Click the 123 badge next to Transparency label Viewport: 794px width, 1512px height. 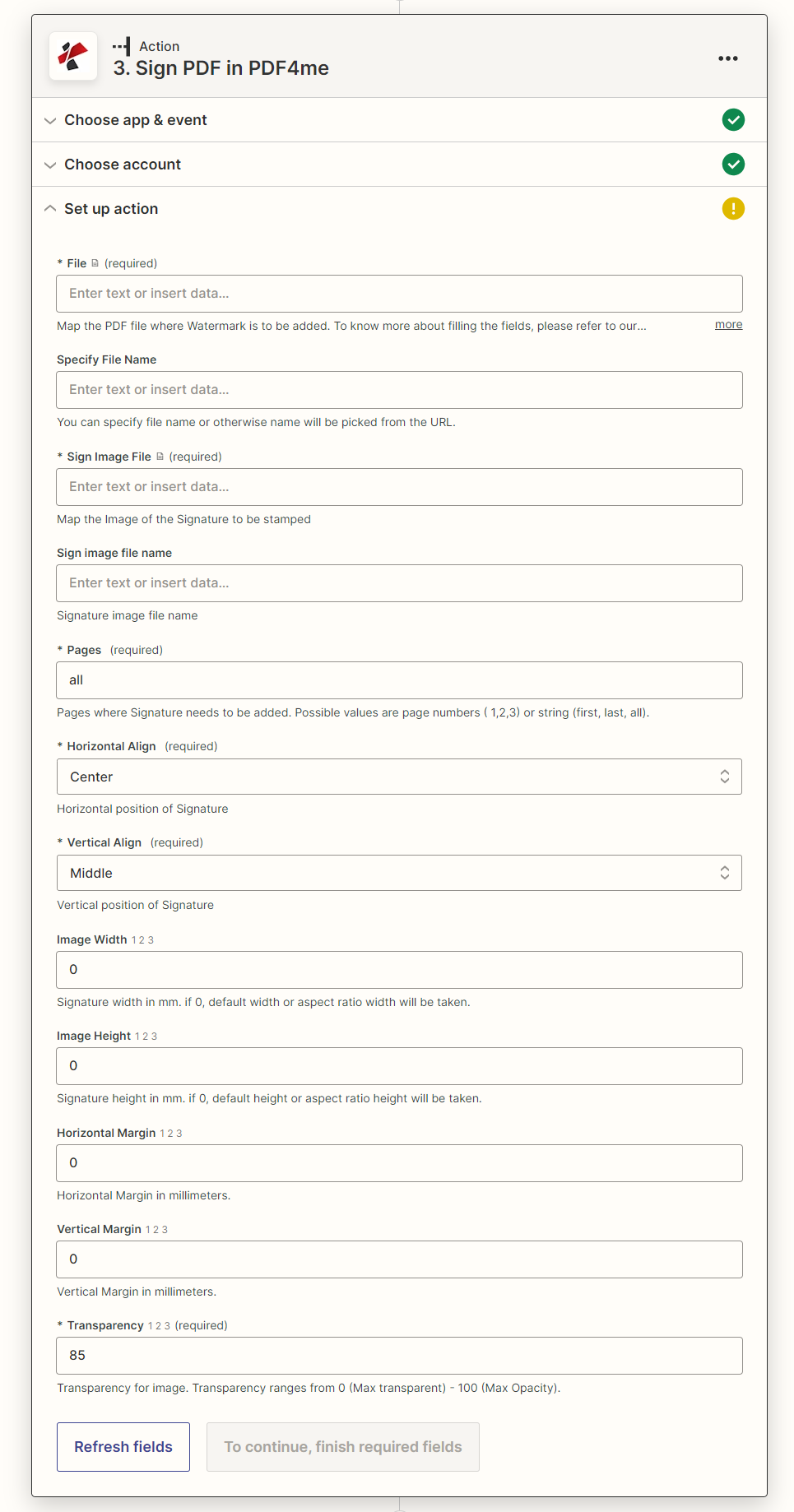click(157, 1324)
